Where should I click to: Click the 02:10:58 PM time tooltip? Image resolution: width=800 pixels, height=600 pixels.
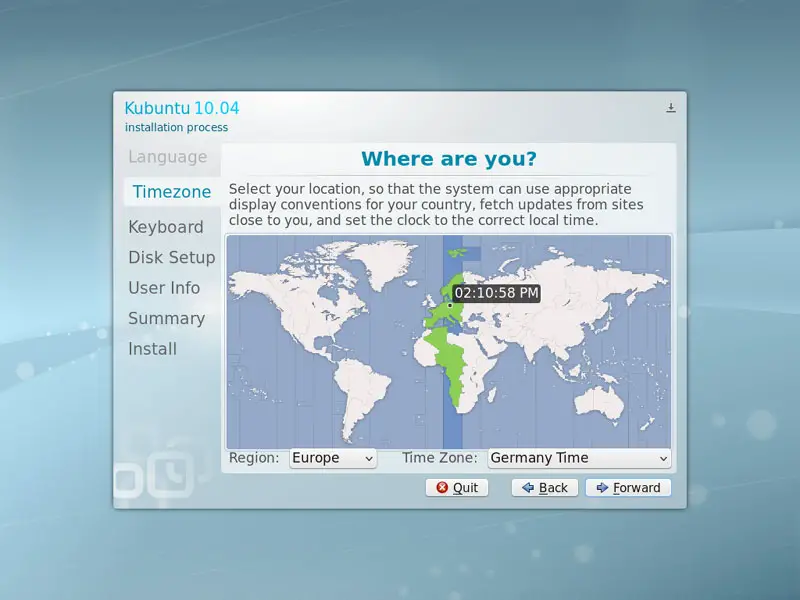[x=496, y=293]
